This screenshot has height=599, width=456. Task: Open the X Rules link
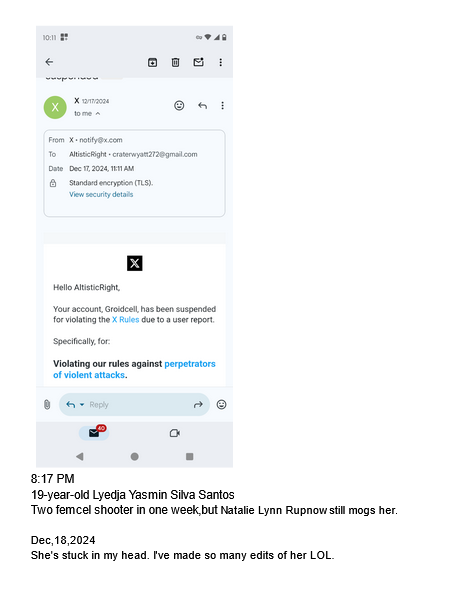125,319
